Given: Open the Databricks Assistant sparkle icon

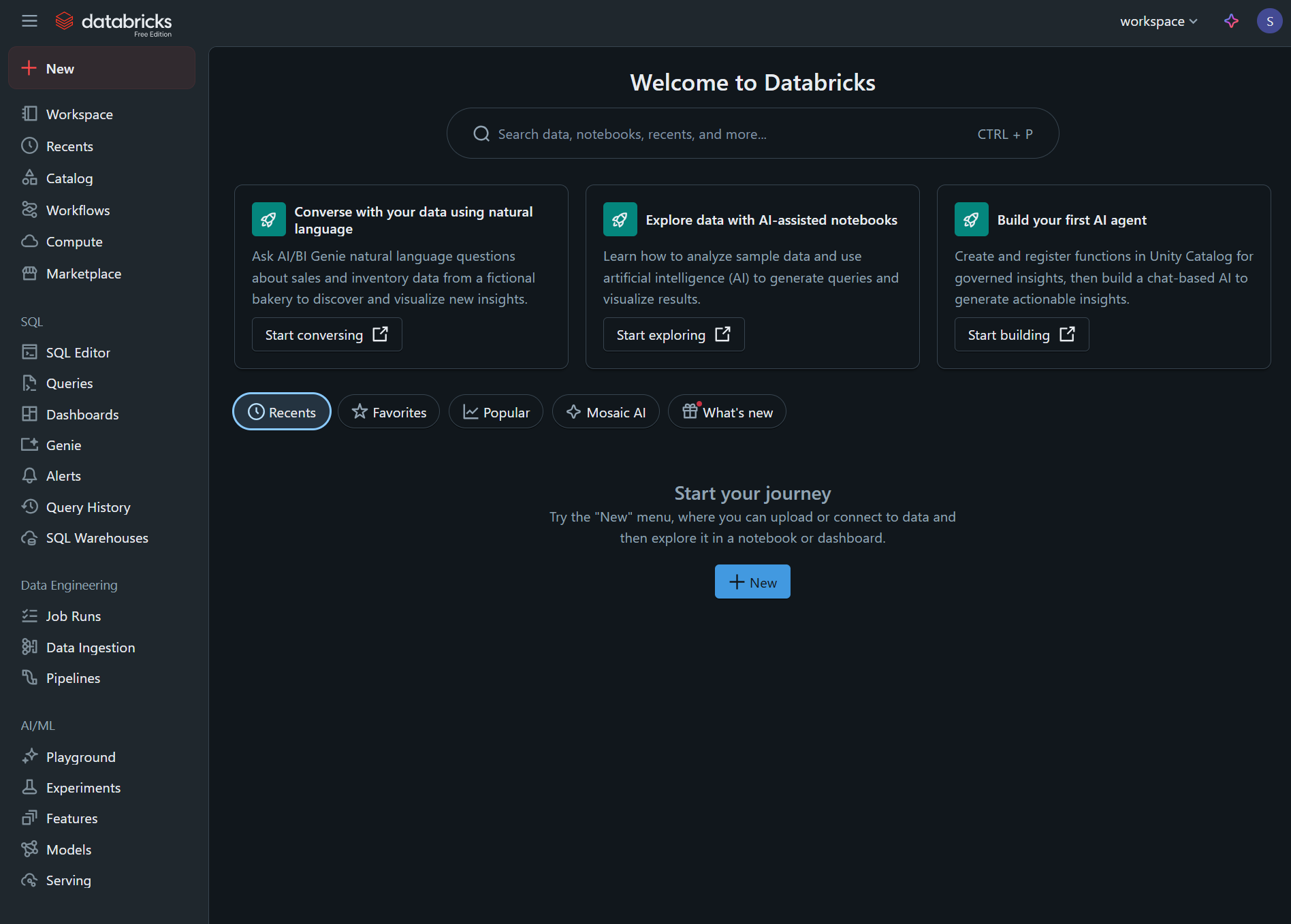Looking at the screenshot, I should coord(1231,21).
